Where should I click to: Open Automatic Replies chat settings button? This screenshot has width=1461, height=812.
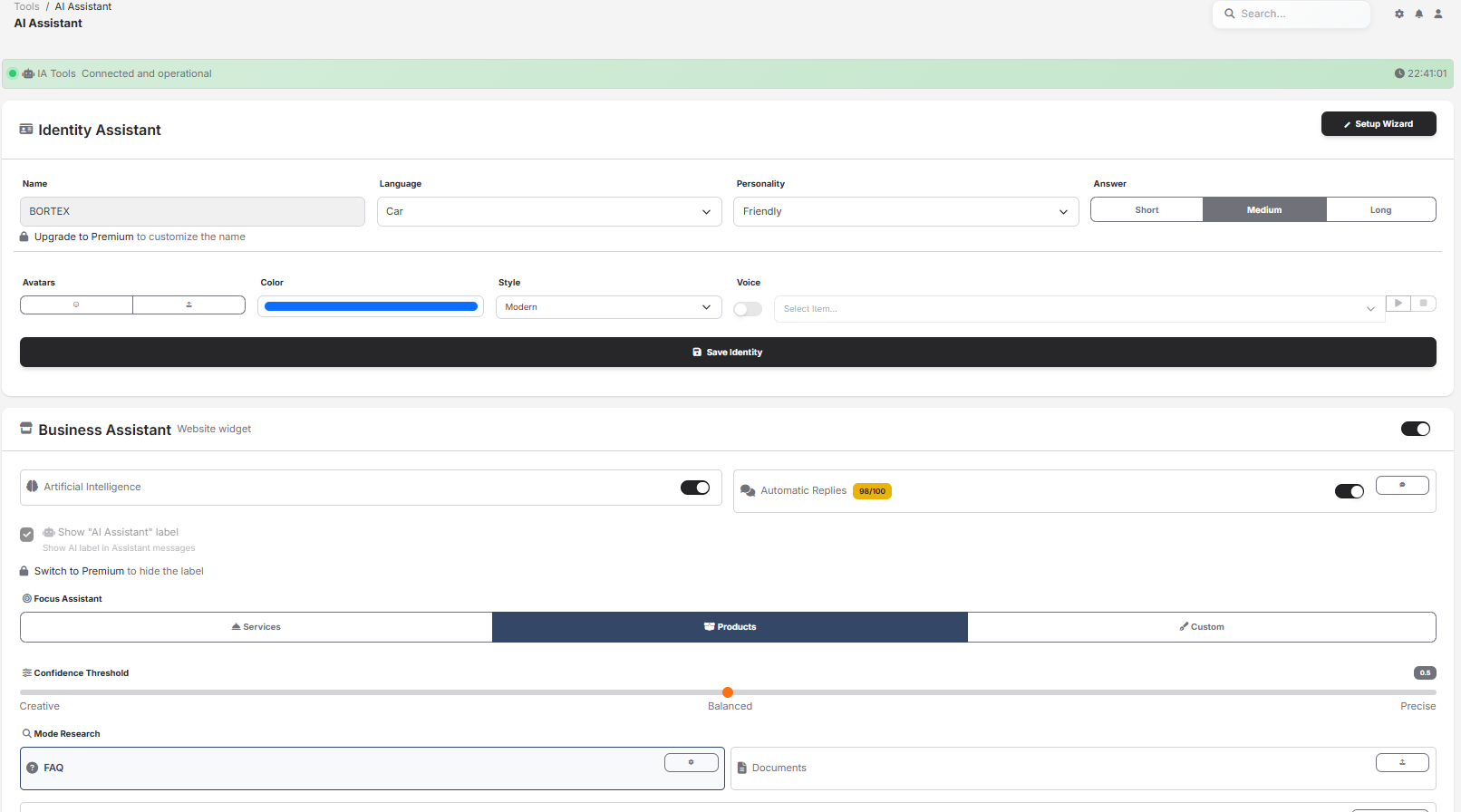[x=1401, y=486]
